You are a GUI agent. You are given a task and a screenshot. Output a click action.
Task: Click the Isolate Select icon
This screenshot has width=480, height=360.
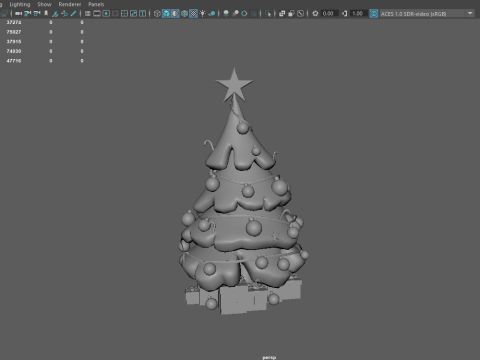point(268,14)
